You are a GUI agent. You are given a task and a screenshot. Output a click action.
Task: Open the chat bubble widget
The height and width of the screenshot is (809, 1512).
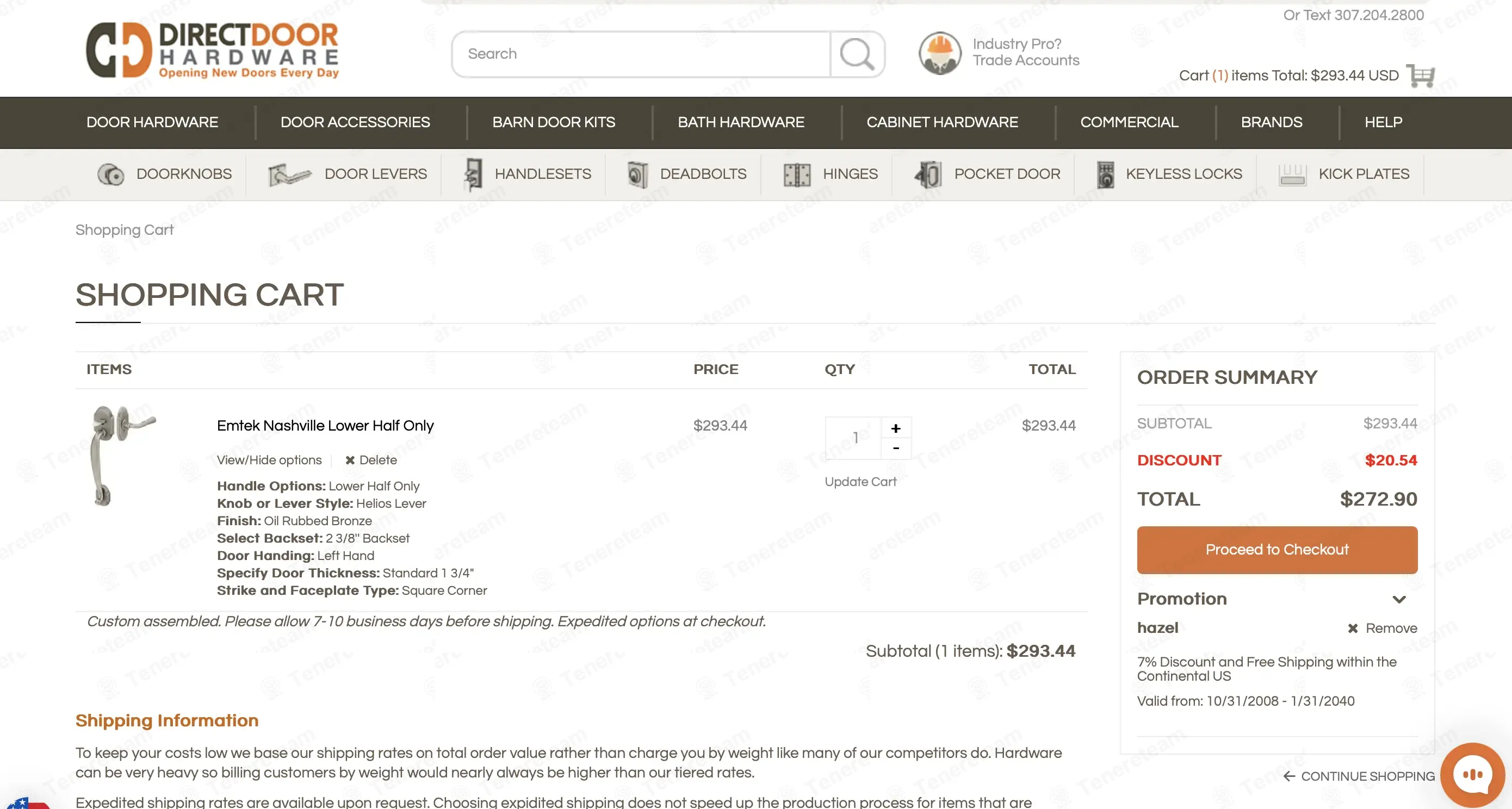1472,774
